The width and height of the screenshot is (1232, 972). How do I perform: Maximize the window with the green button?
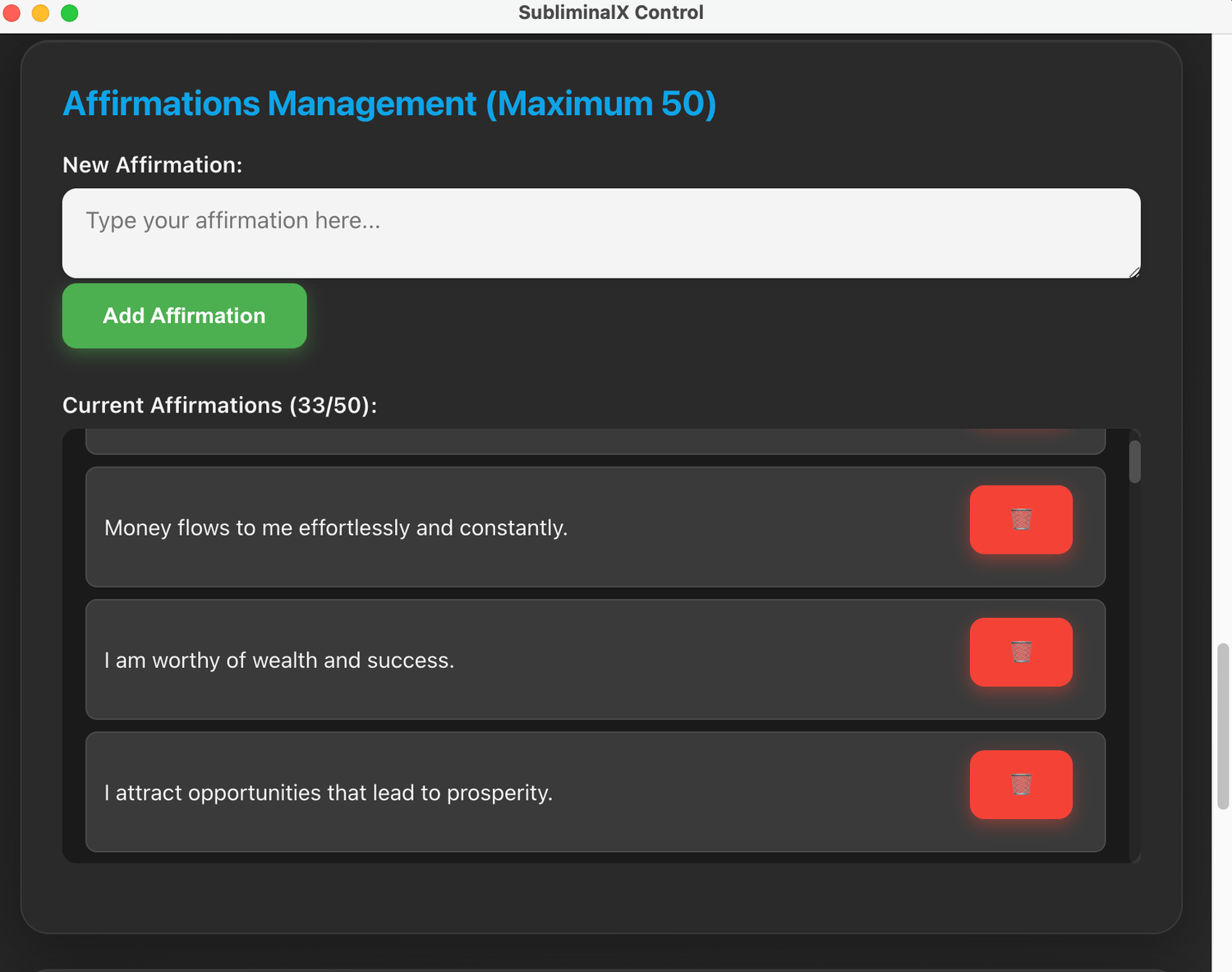click(x=70, y=13)
